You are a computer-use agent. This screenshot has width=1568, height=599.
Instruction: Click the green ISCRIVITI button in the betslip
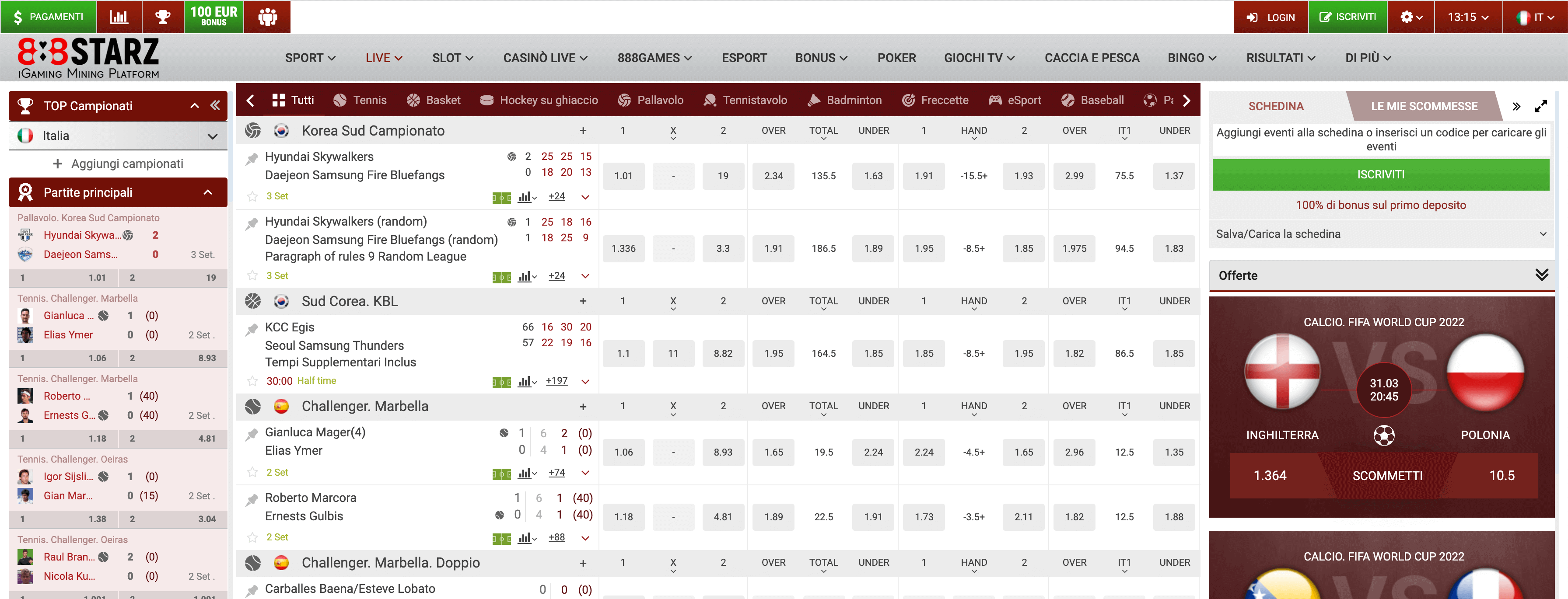(1380, 174)
